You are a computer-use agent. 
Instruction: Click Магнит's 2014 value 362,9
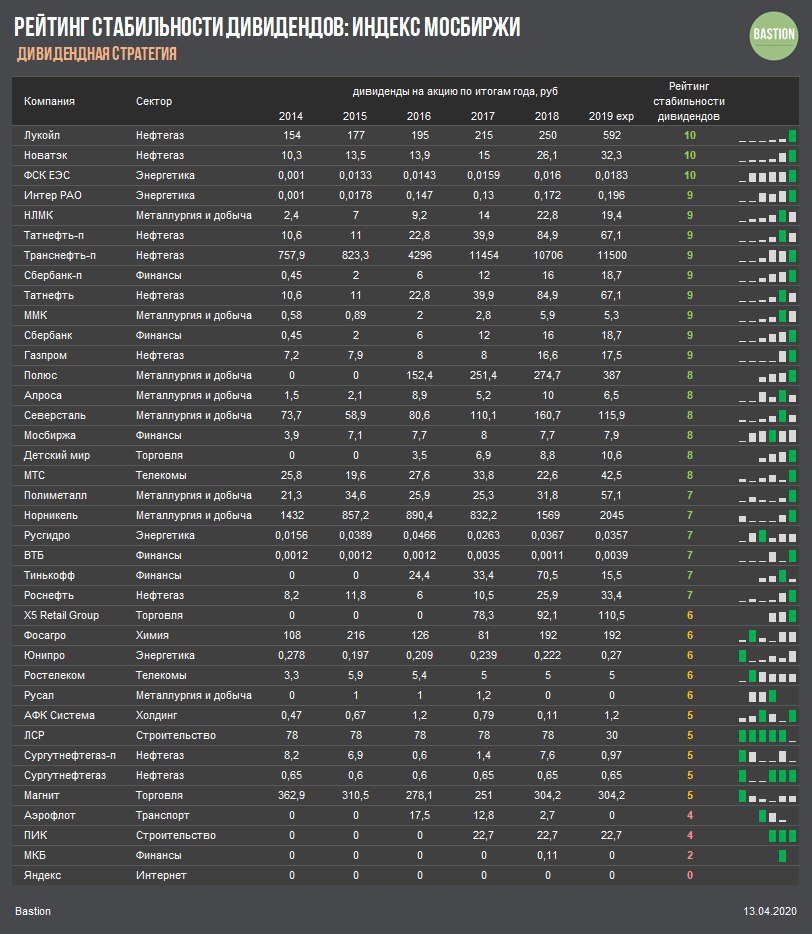291,796
